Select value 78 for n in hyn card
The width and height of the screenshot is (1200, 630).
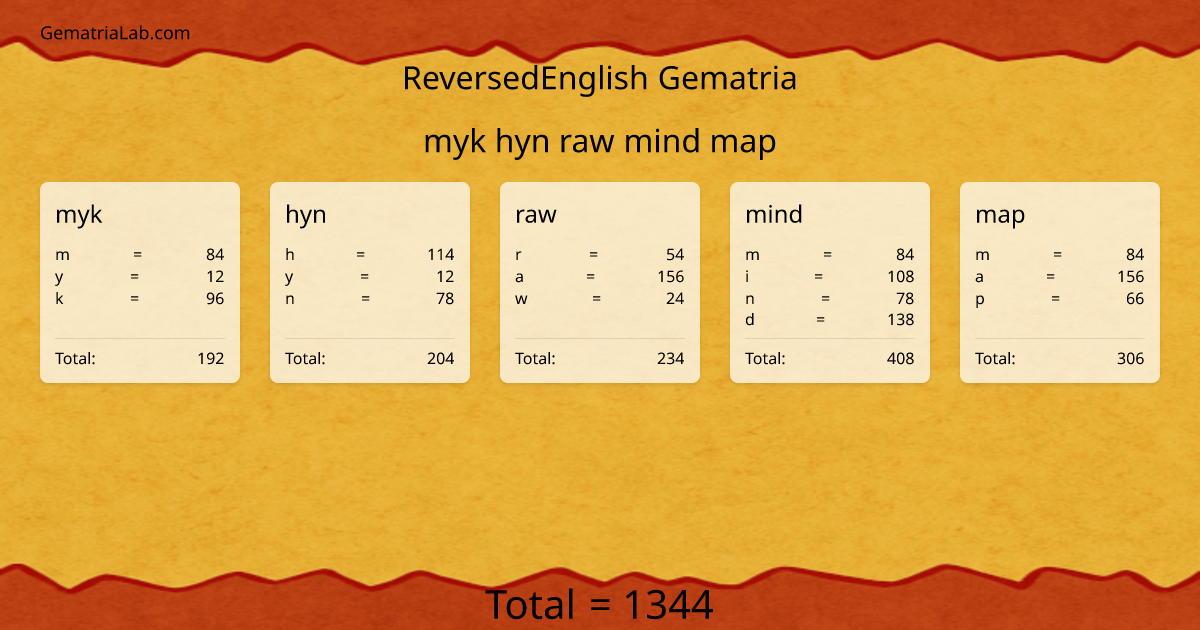pyautogui.click(x=445, y=299)
